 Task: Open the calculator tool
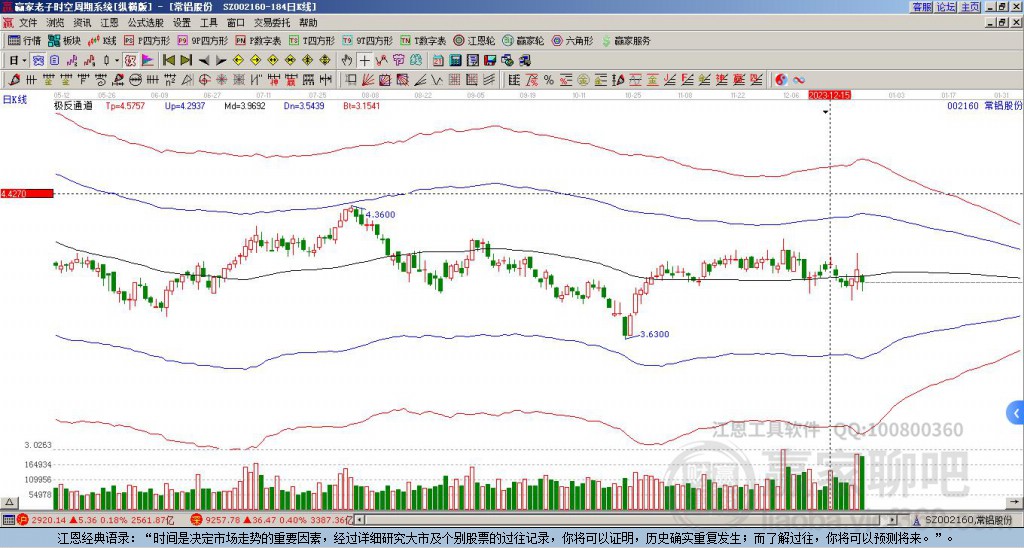(455, 61)
